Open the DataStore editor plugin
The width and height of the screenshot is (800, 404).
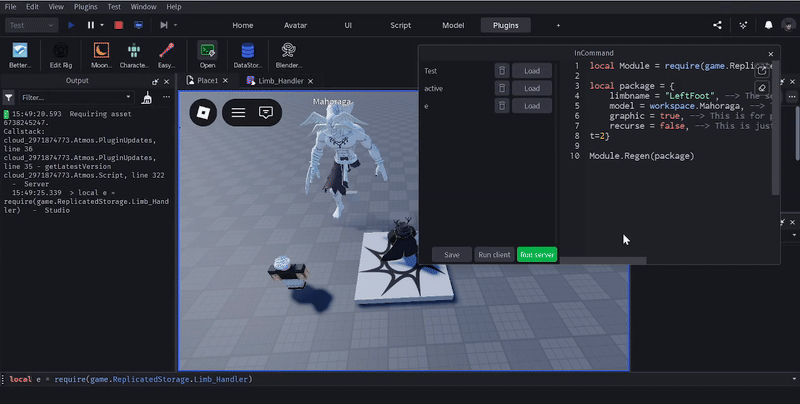tap(247, 55)
